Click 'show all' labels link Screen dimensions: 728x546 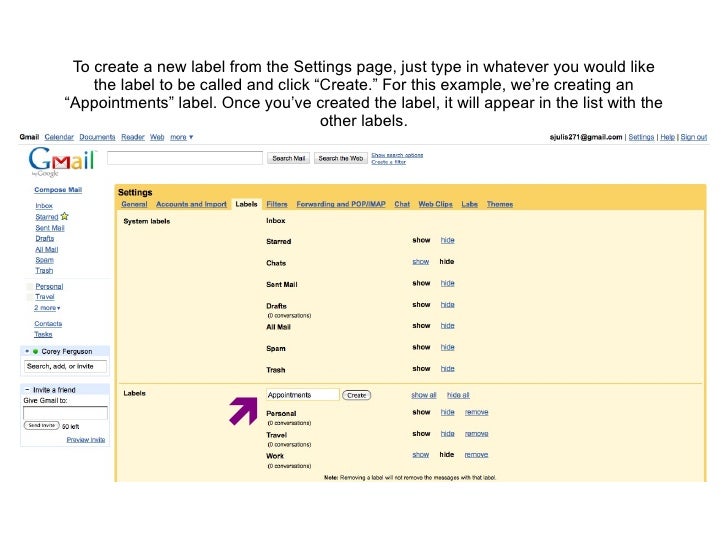[424, 395]
